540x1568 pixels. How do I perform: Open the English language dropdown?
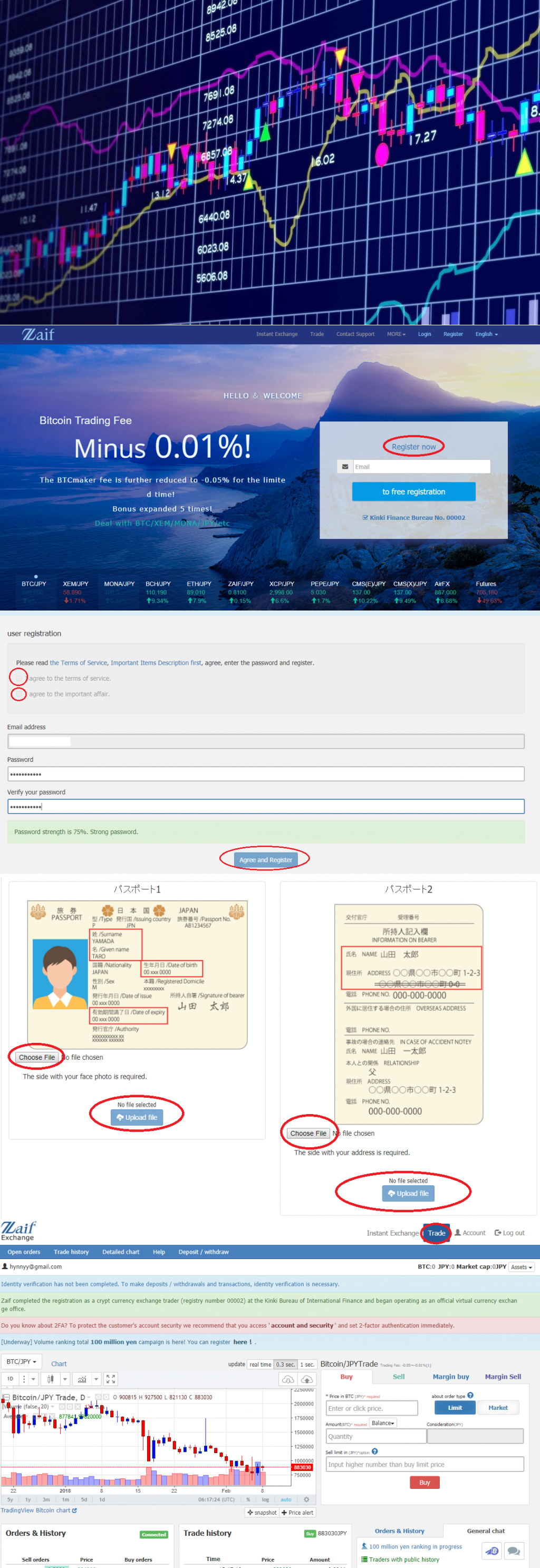coord(486,334)
